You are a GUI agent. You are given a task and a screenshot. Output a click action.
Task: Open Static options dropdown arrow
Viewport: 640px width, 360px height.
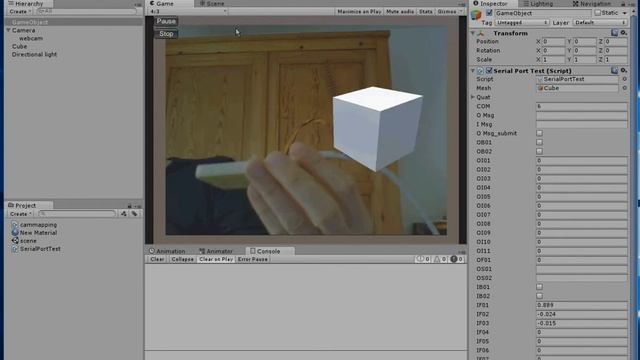(624, 13)
